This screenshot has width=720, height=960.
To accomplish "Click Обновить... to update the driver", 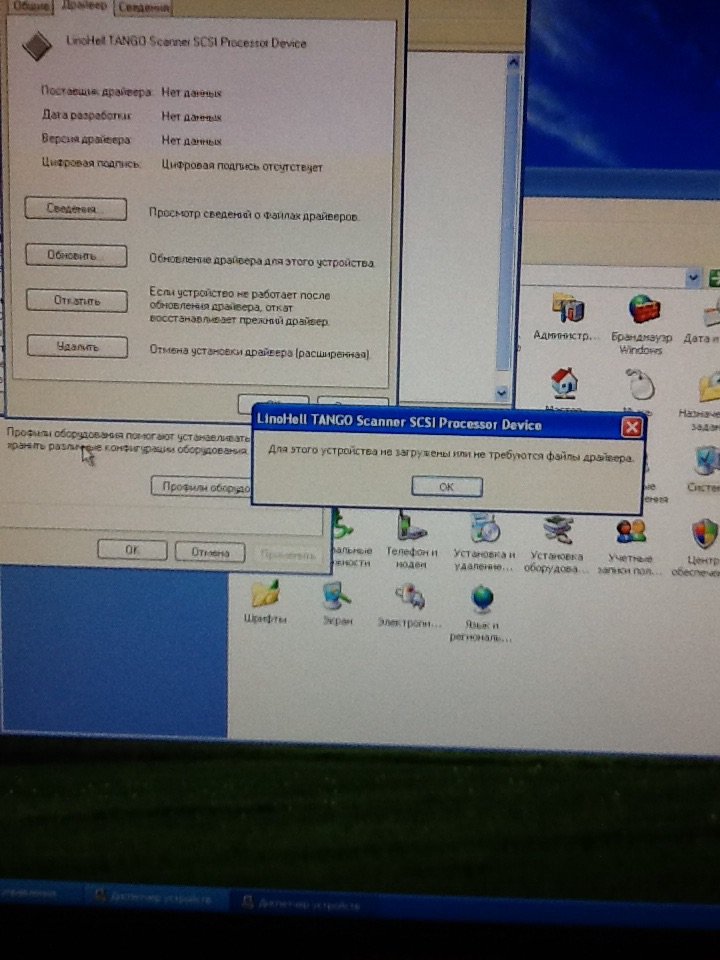I will [x=76, y=255].
